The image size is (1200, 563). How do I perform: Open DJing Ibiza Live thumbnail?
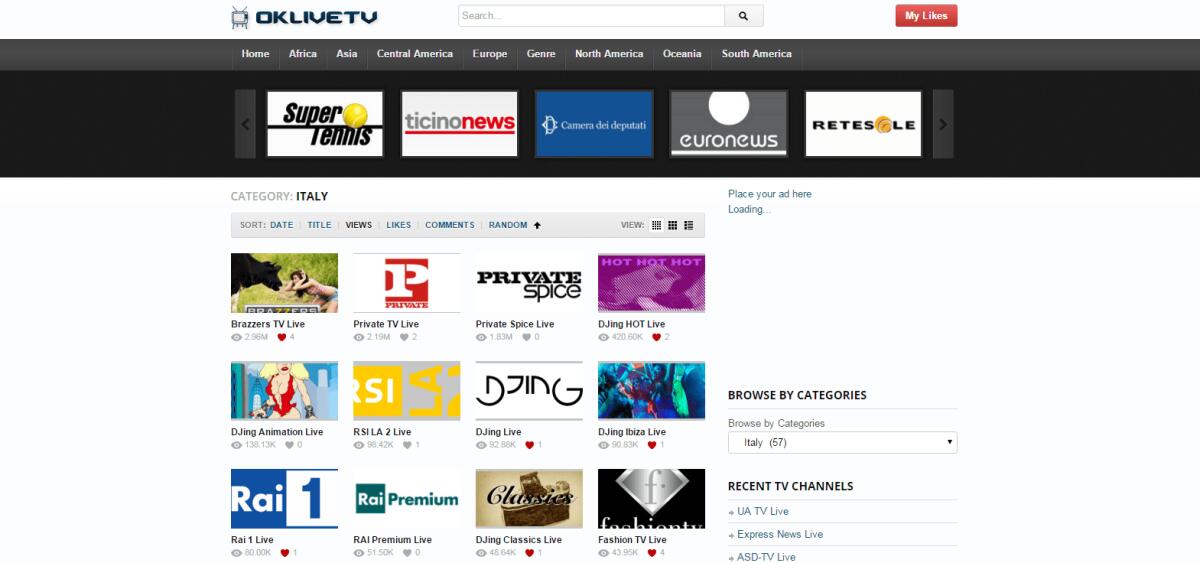(651, 391)
